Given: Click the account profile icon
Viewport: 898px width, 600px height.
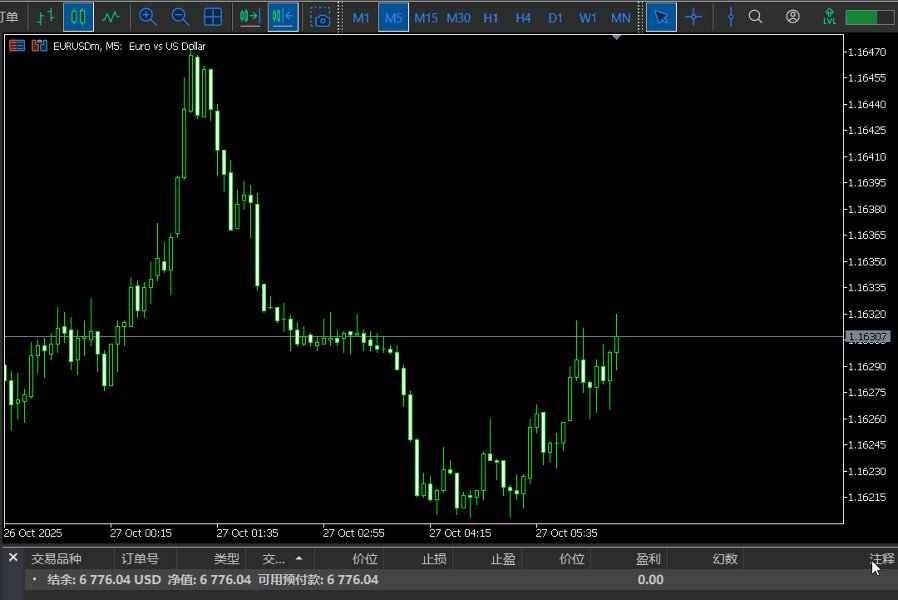Looking at the screenshot, I should coord(793,17).
